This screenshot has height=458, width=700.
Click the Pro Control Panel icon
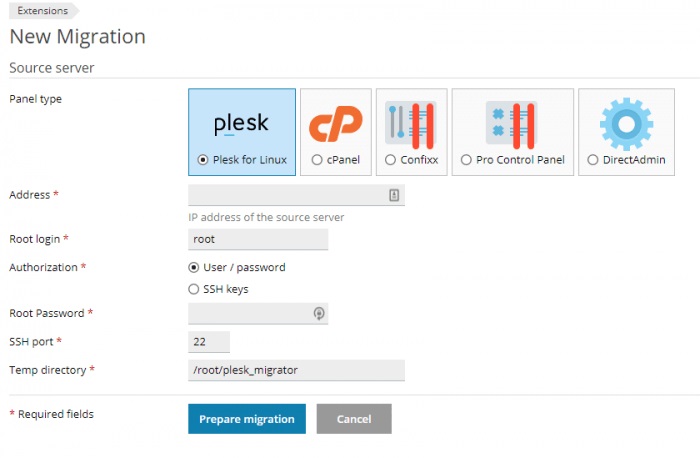point(512,125)
